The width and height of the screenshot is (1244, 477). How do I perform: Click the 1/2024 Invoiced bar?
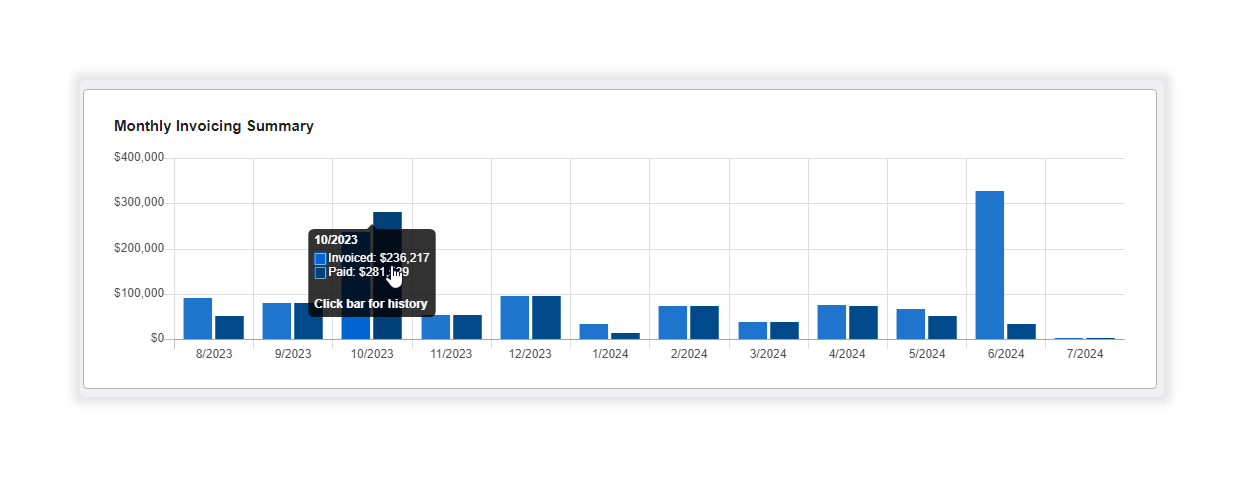[x=594, y=331]
